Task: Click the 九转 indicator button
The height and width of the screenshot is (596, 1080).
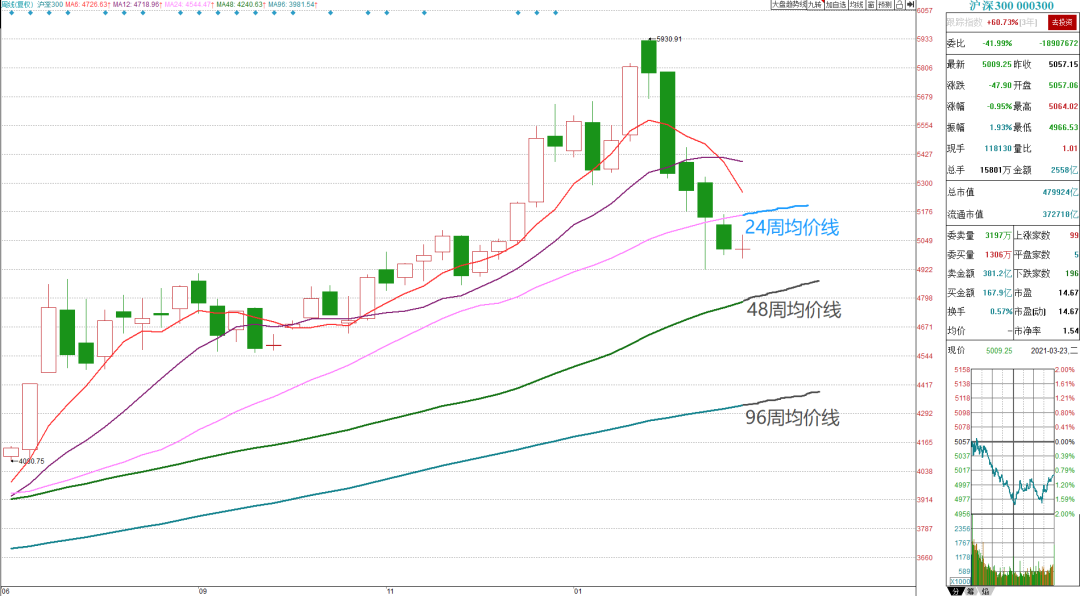Action: point(816,4)
